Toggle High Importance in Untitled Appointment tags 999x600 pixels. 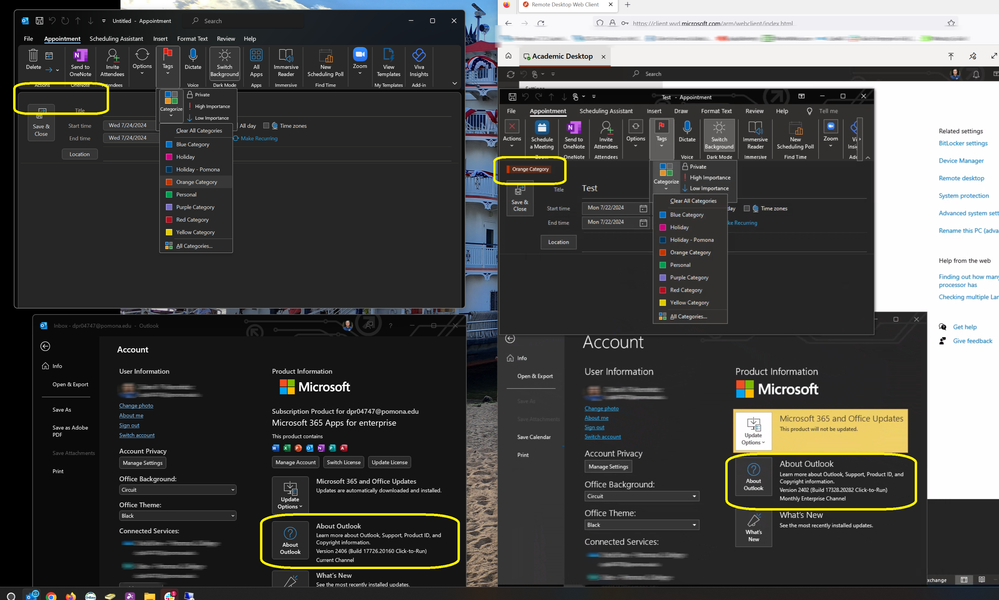click(208, 106)
